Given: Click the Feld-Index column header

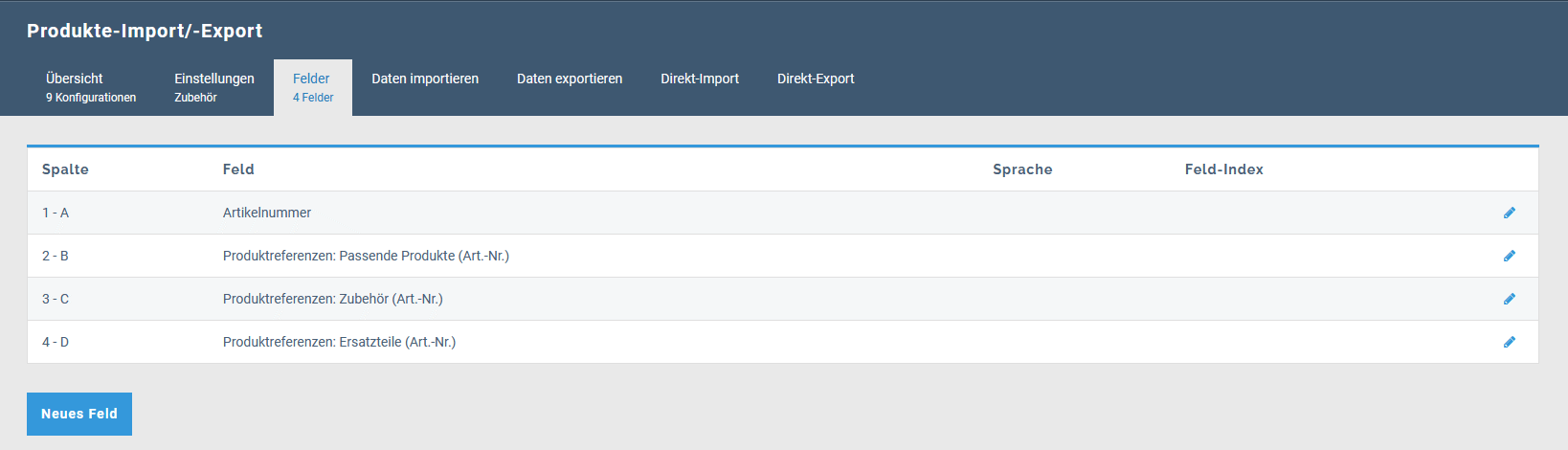Looking at the screenshot, I should (1224, 169).
